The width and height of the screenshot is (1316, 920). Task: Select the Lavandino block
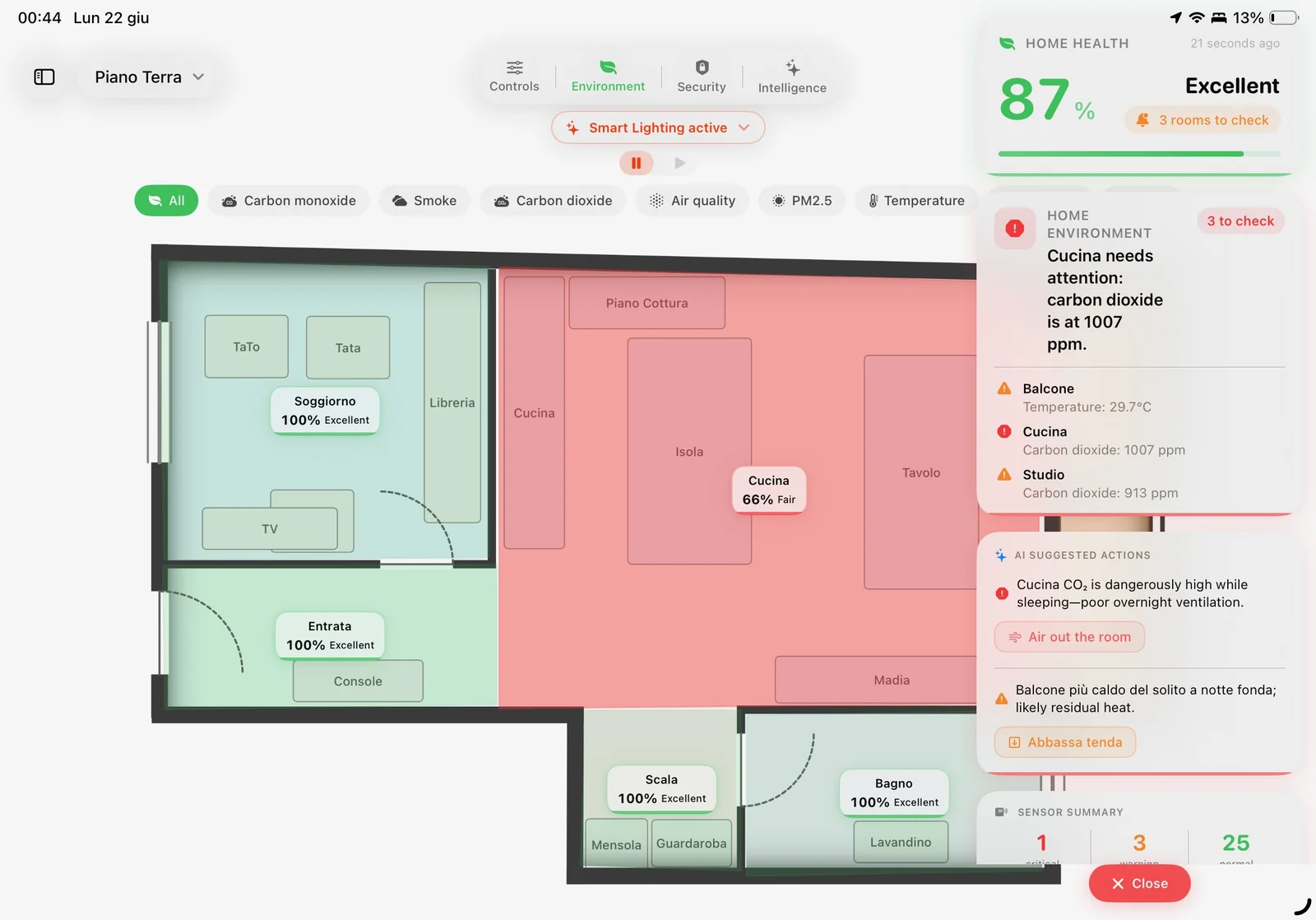901,842
